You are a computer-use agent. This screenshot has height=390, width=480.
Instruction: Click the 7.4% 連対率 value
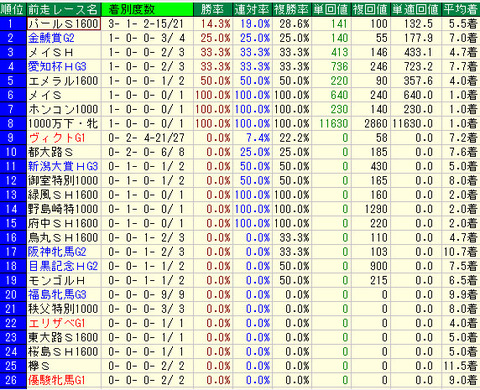[x=258, y=138]
